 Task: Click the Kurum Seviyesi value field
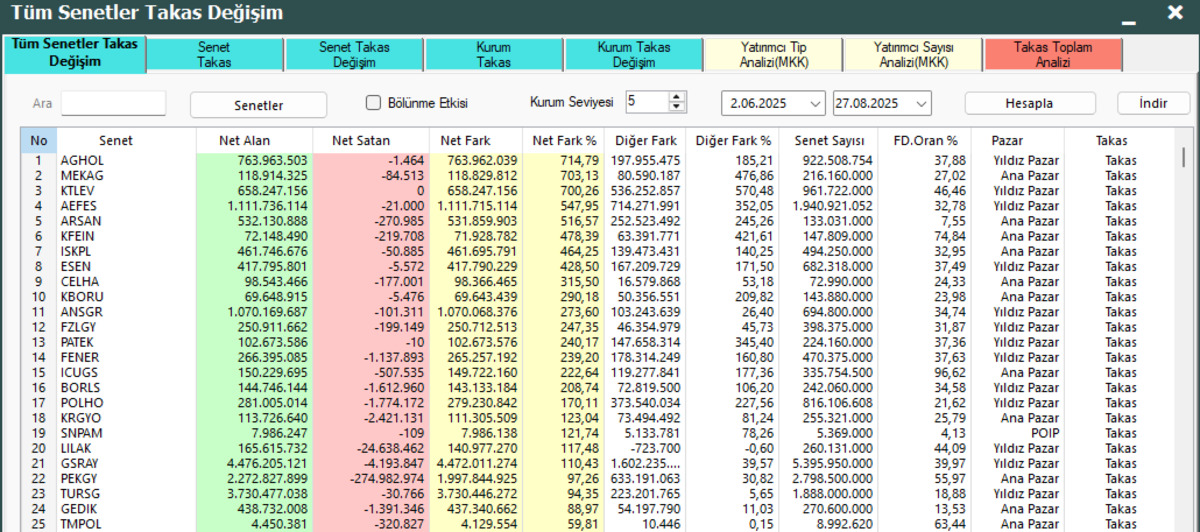(x=647, y=102)
